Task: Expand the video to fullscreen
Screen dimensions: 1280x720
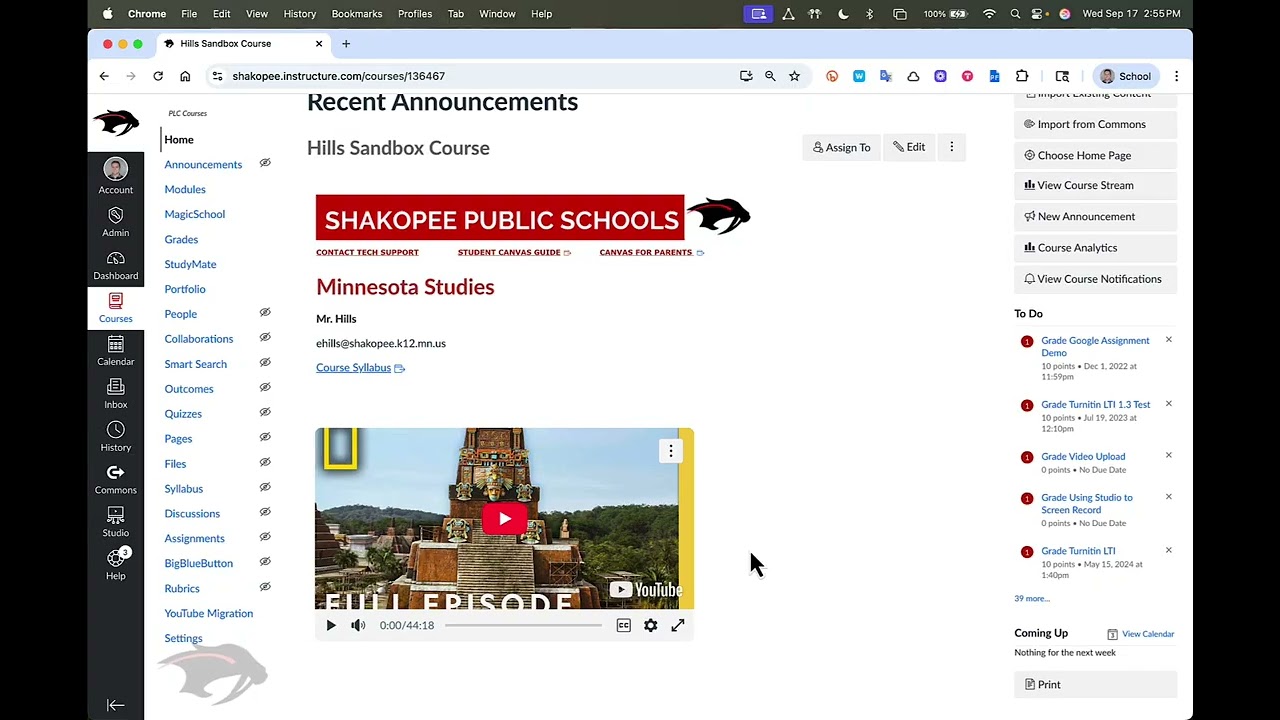Action: pos(678,625)
